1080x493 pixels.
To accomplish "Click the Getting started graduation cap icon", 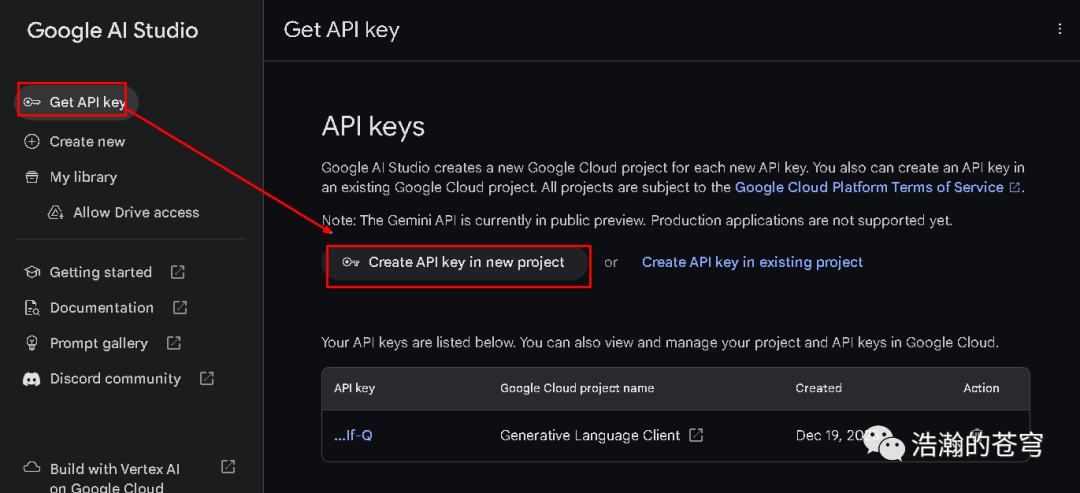I will (32, 272).
